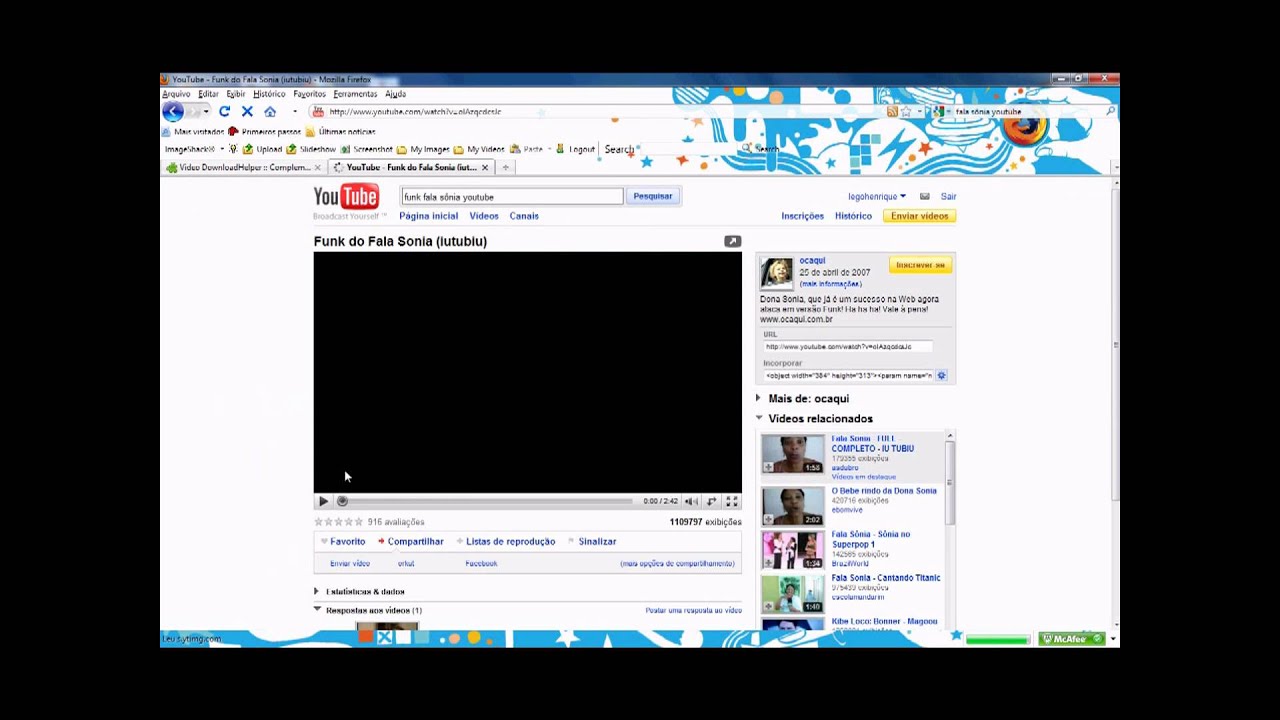Play the video with the play button
The width and height of the screenshot is (1280, 720).
tap(323, 502)
